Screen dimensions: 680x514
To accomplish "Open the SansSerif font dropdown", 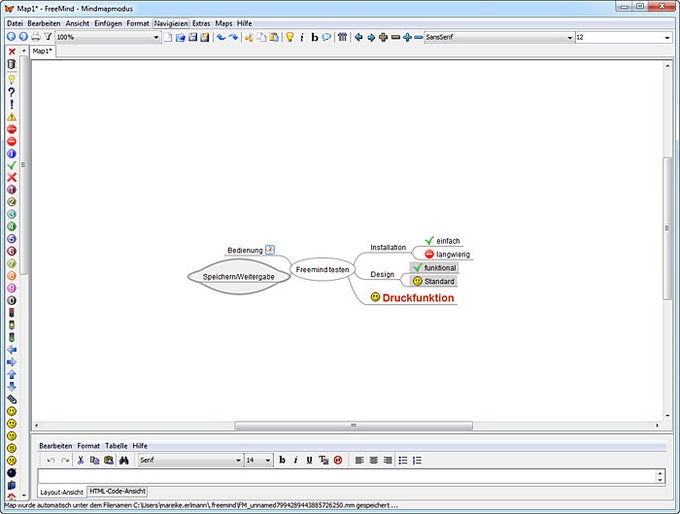I will (570, 38).
